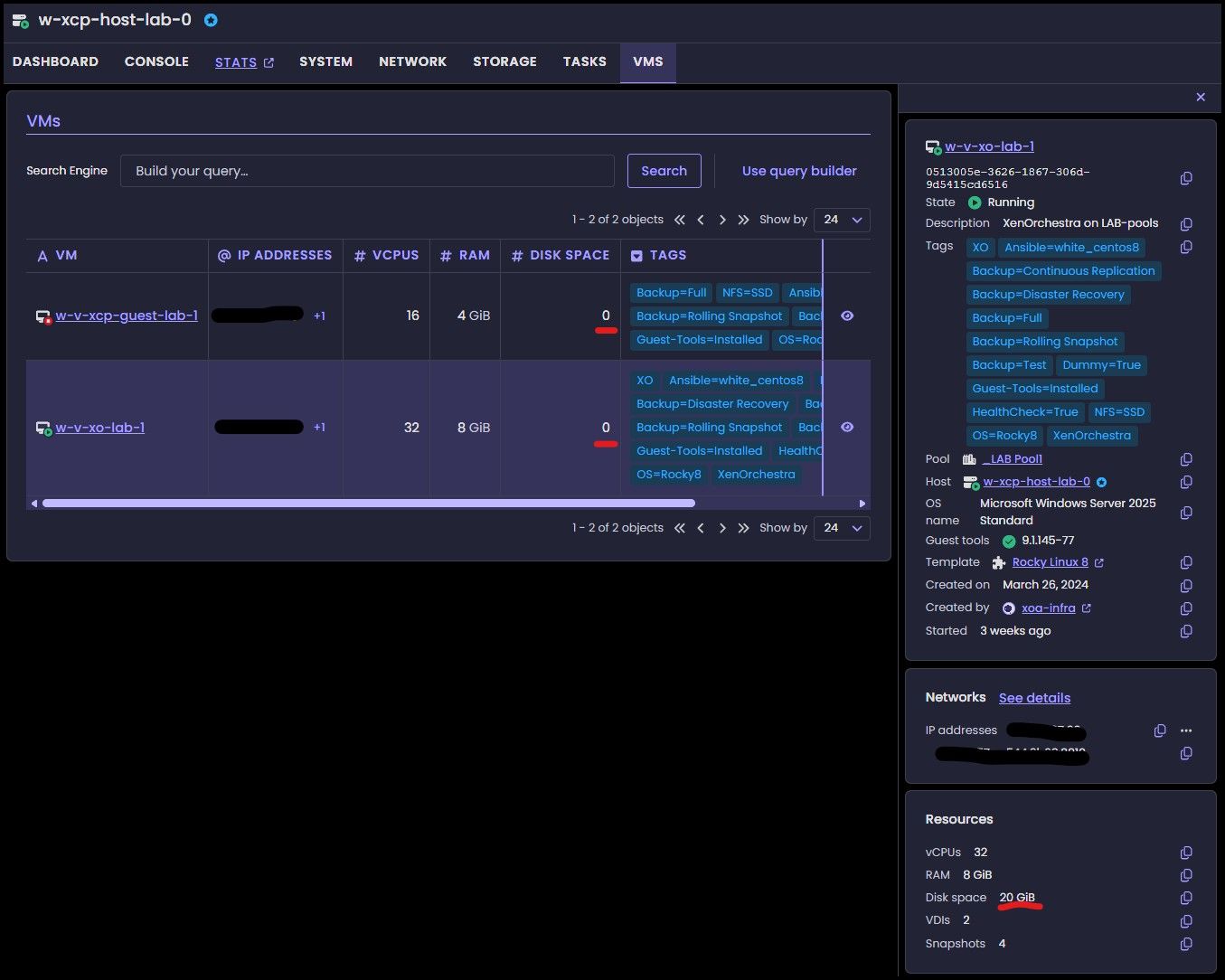
Task: Copy the Snapshots count value
Action: [1186, 944]
